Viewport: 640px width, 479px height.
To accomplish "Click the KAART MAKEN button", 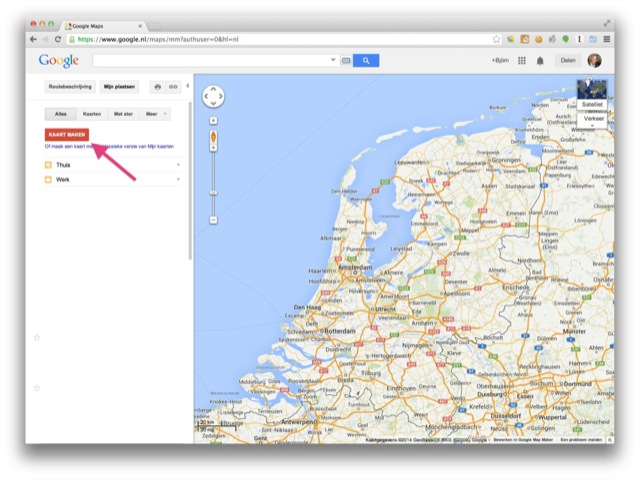I will click(67, 135).
